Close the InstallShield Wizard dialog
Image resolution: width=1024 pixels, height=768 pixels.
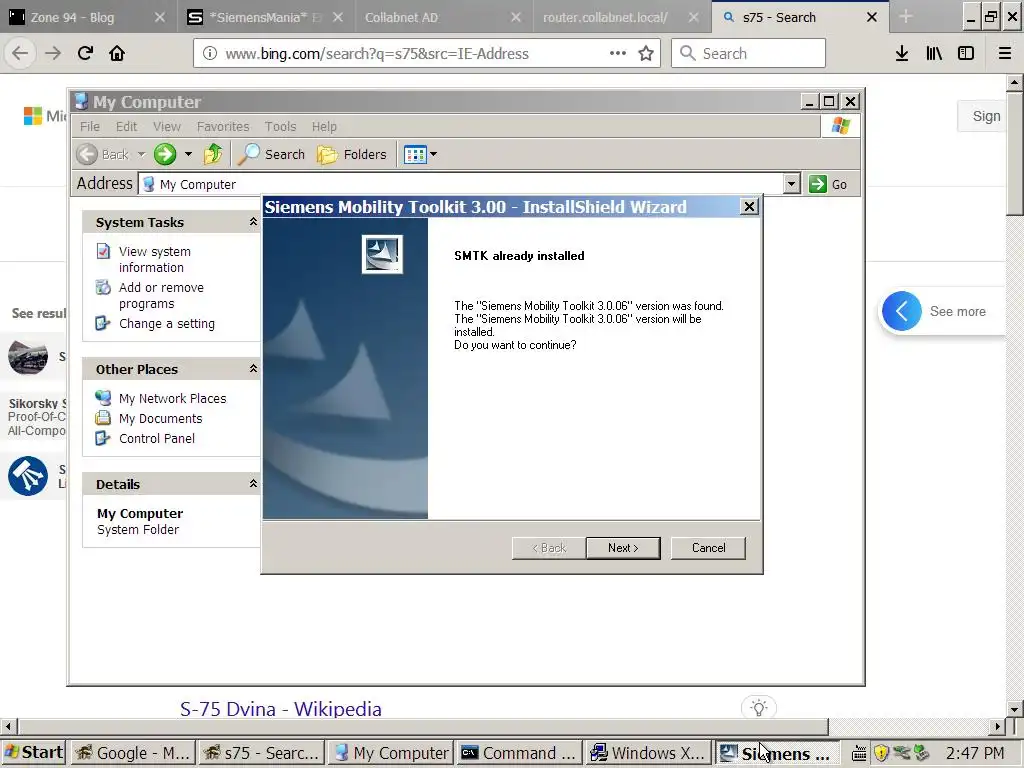(x=749, y=207)
